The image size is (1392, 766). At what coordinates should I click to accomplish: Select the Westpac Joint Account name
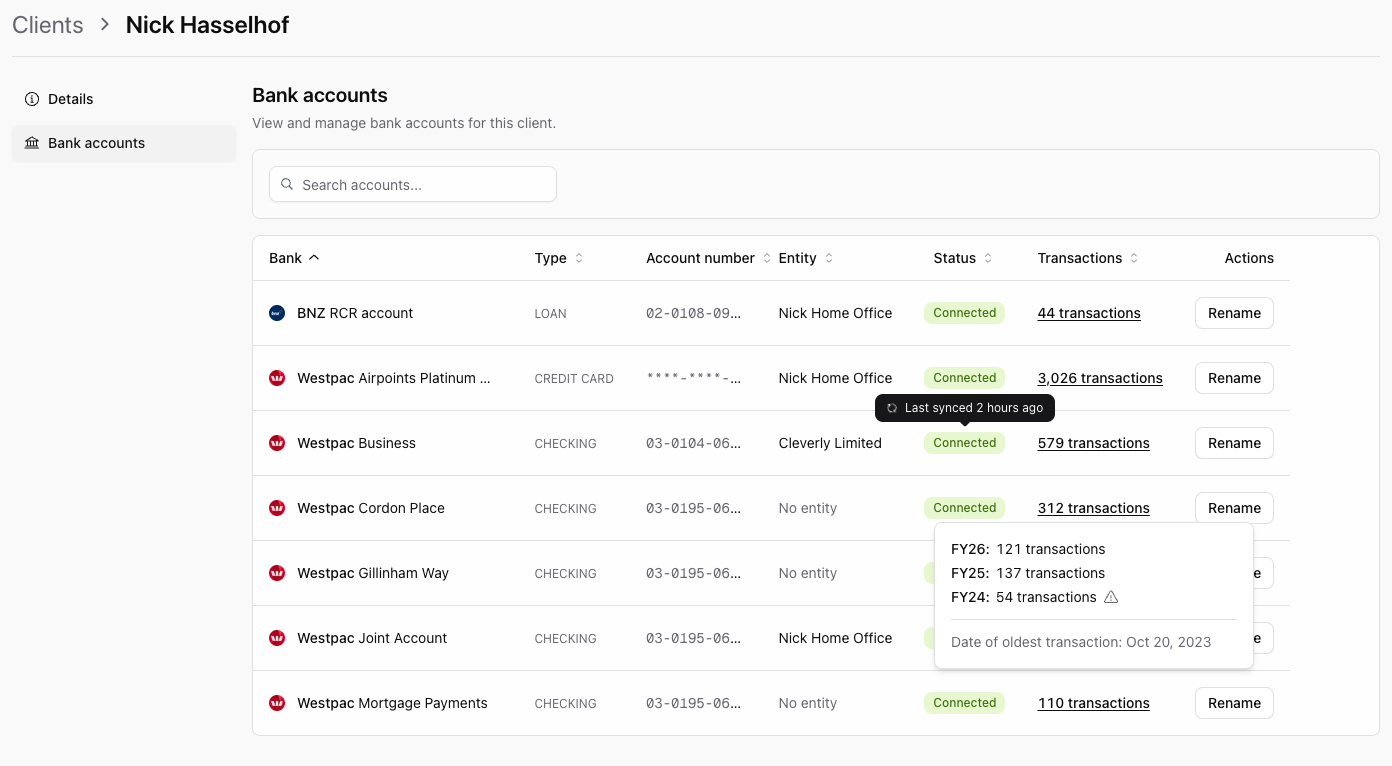[x=372, y=638]
